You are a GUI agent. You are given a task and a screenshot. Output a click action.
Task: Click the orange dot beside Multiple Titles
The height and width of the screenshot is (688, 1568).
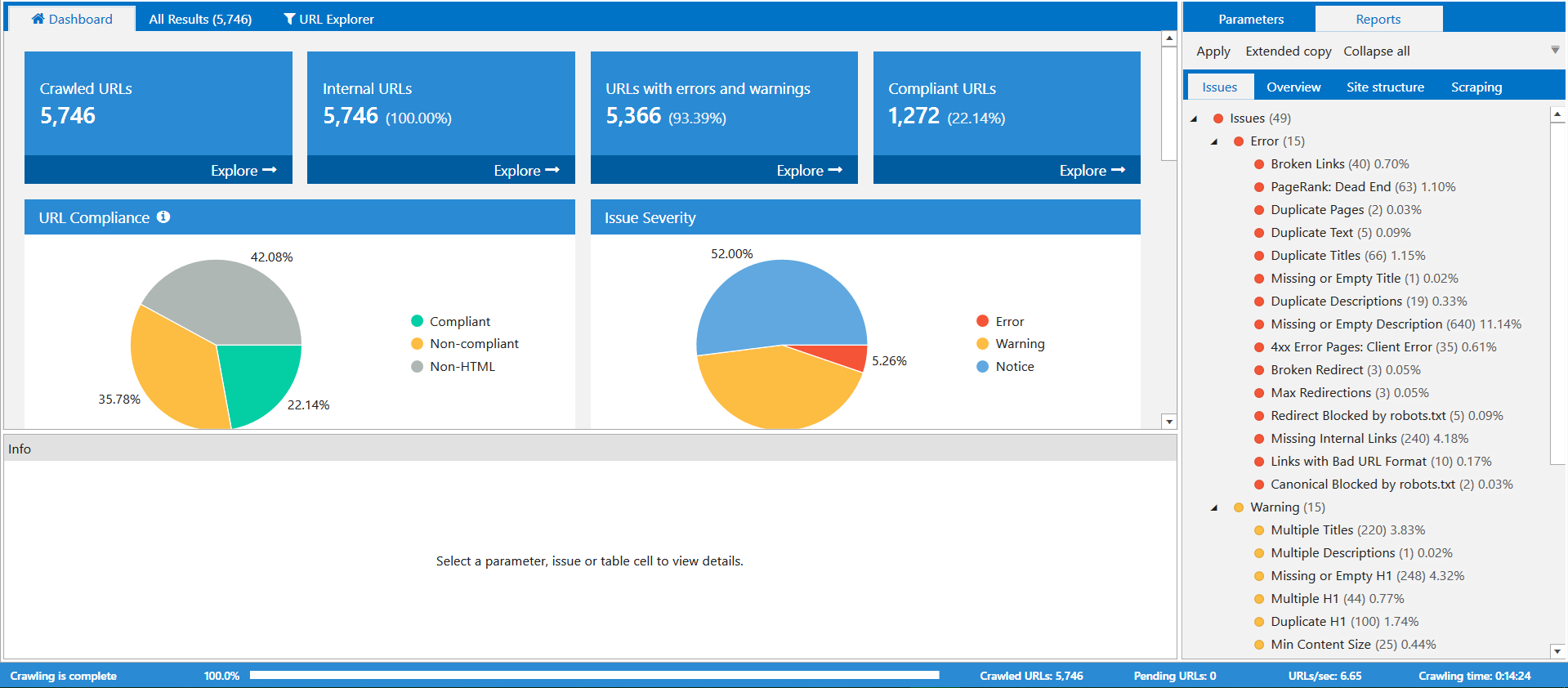(1259, 530)
